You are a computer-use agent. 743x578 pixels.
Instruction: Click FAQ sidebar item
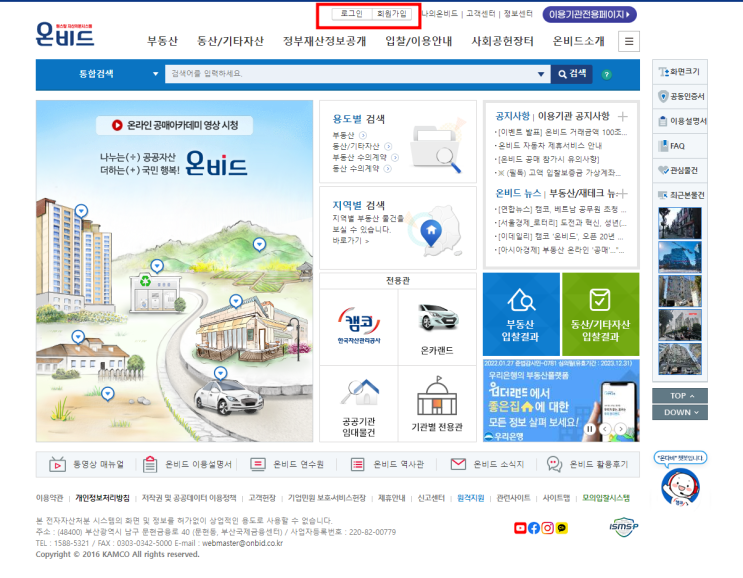click(680, 146)
